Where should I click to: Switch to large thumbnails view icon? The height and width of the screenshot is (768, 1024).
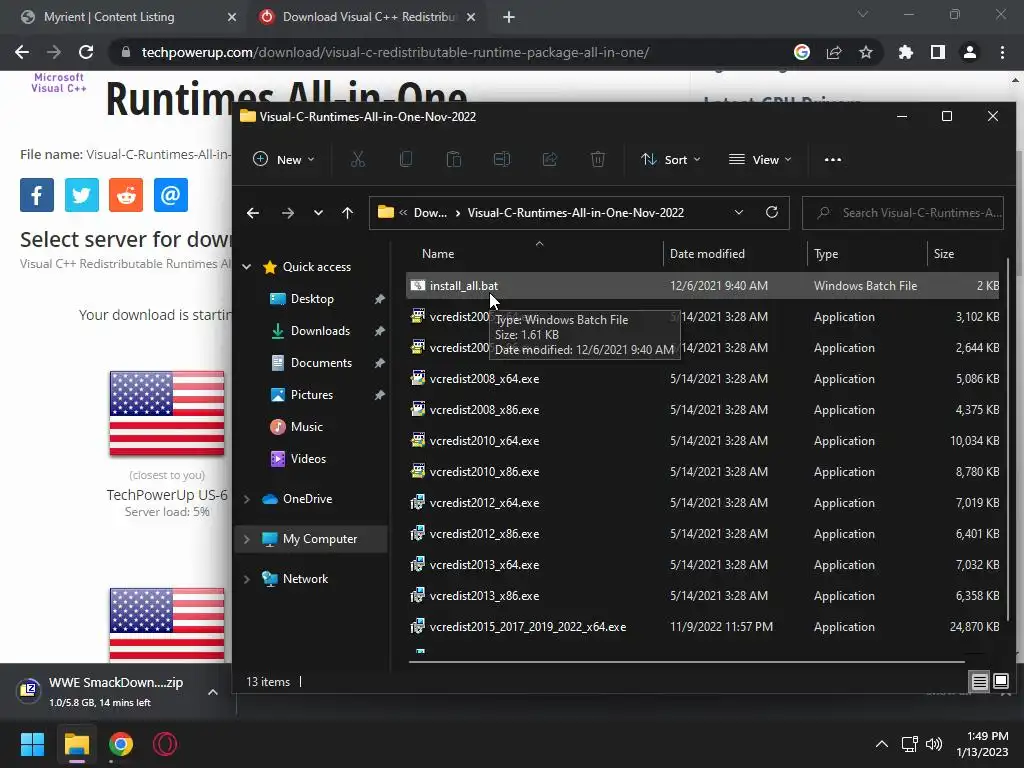1001,682
